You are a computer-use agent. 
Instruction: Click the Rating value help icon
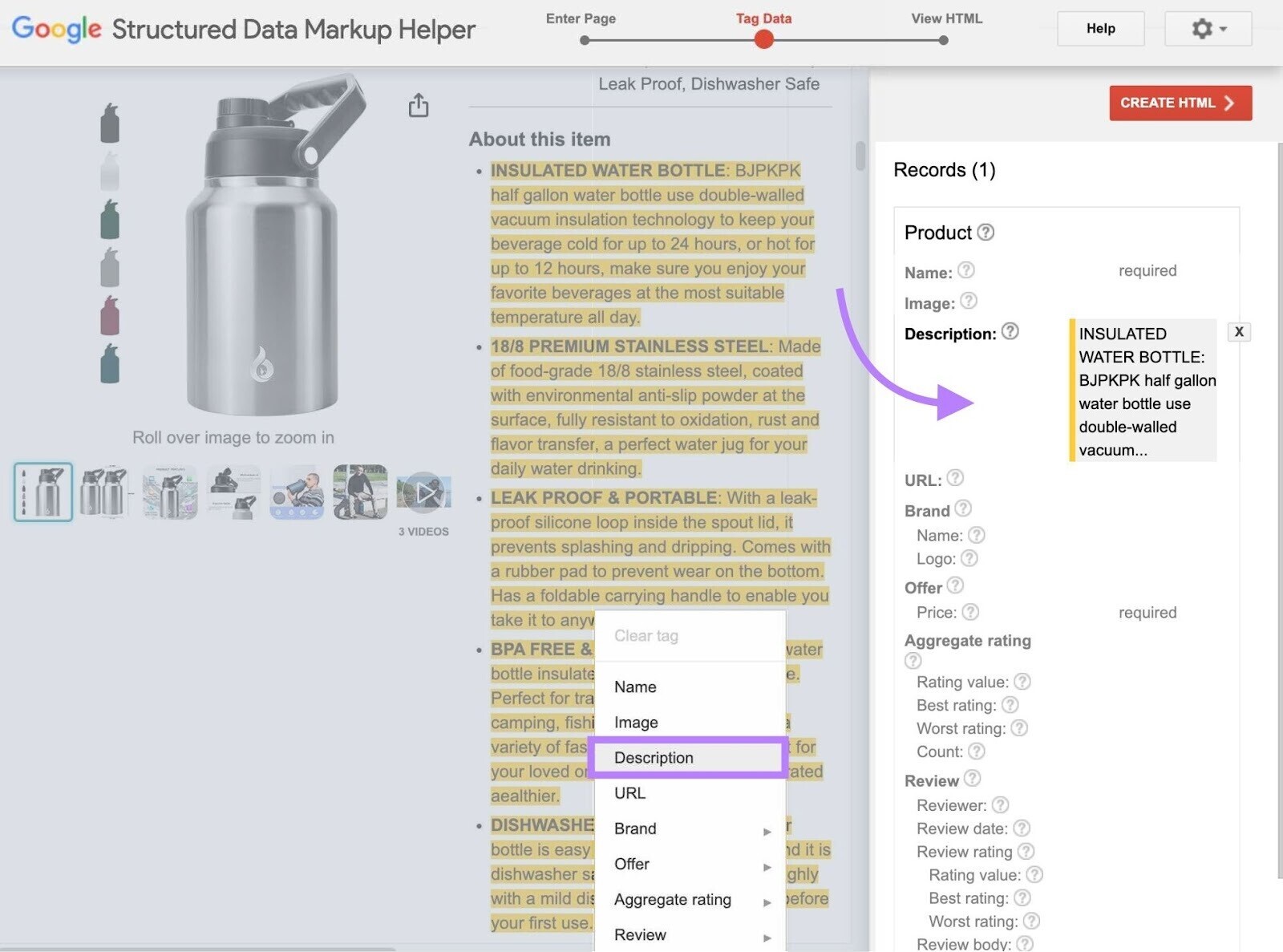1022,682
